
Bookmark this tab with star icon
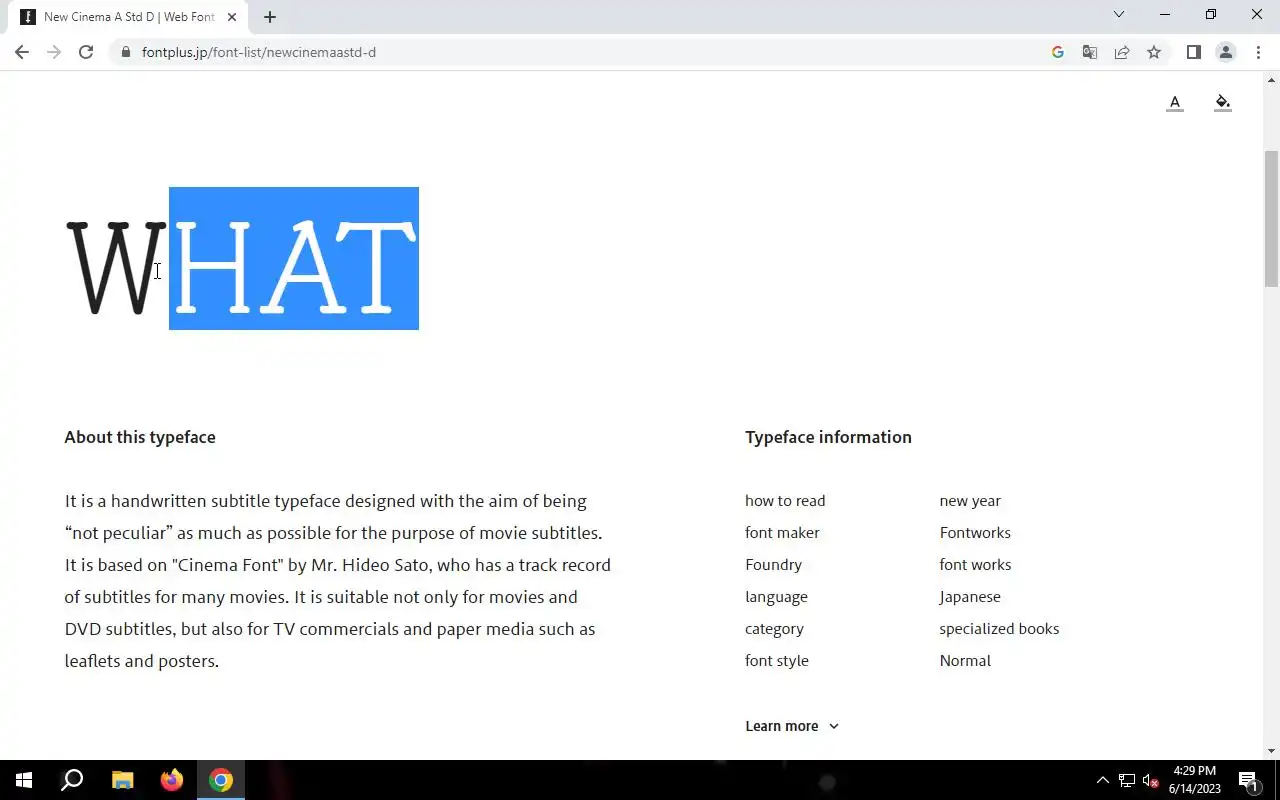coord(1154,52)
